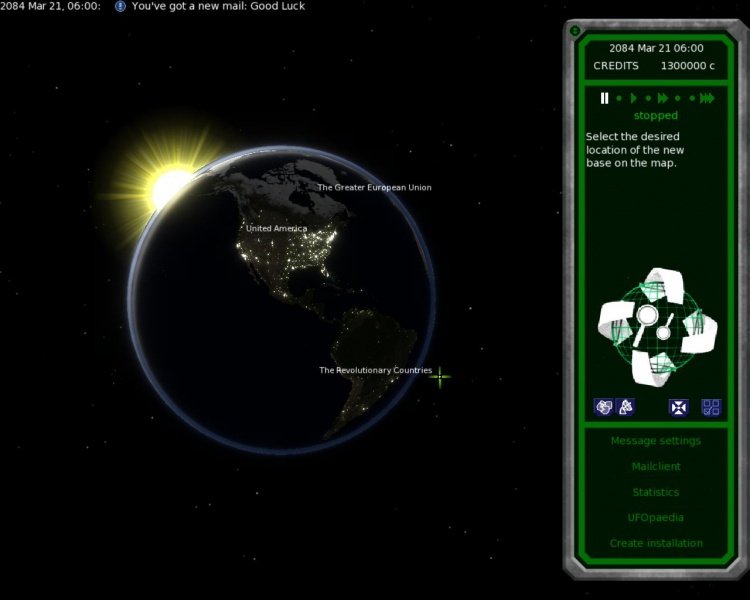
Task: Open the checklist options icon
Action: (x=711, y=407)
